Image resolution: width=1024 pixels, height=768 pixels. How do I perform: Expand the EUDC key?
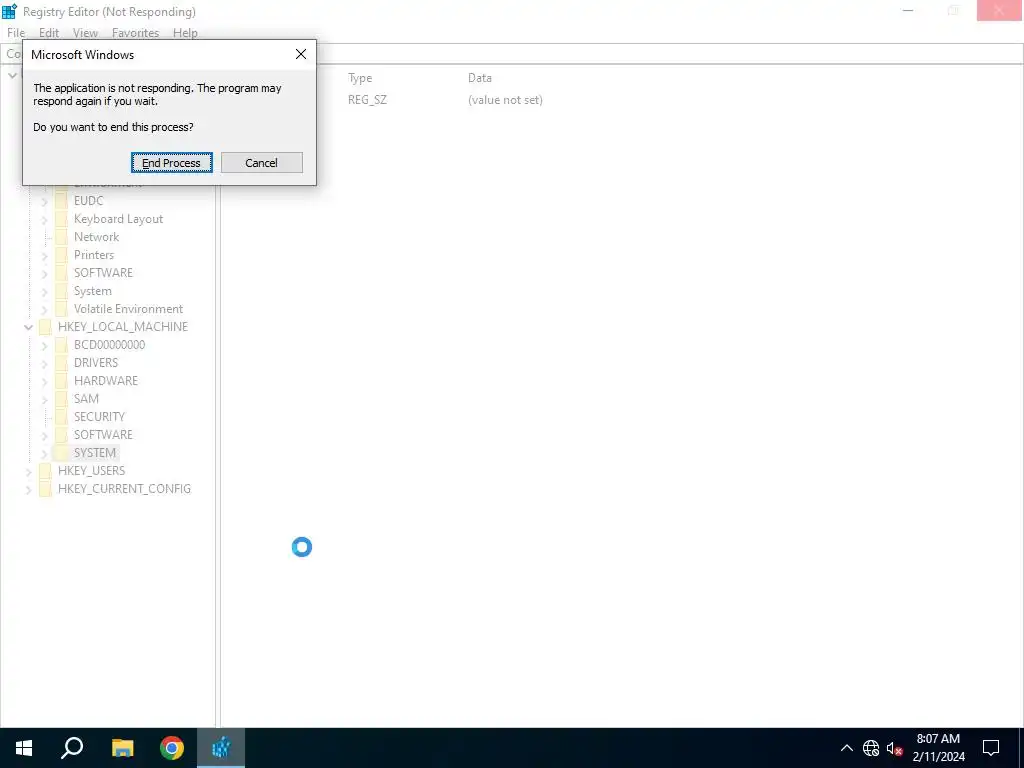pyautogui.click(x=44, y=202)
